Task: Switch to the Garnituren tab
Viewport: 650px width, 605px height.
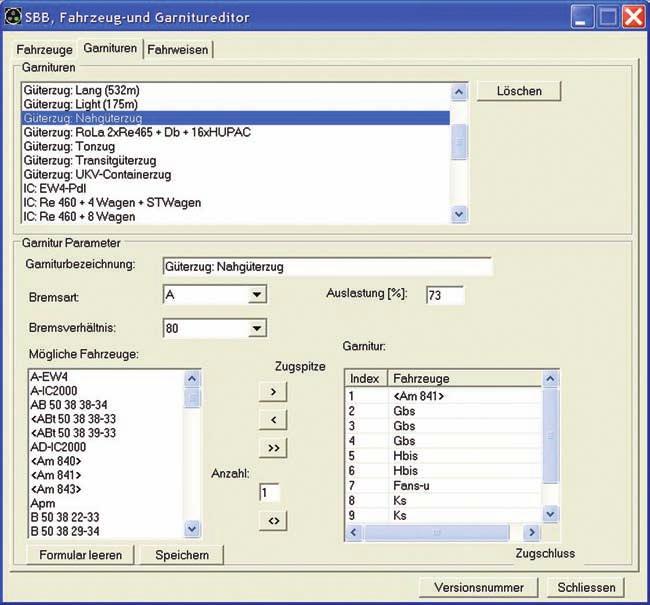Action: [110, 48]
